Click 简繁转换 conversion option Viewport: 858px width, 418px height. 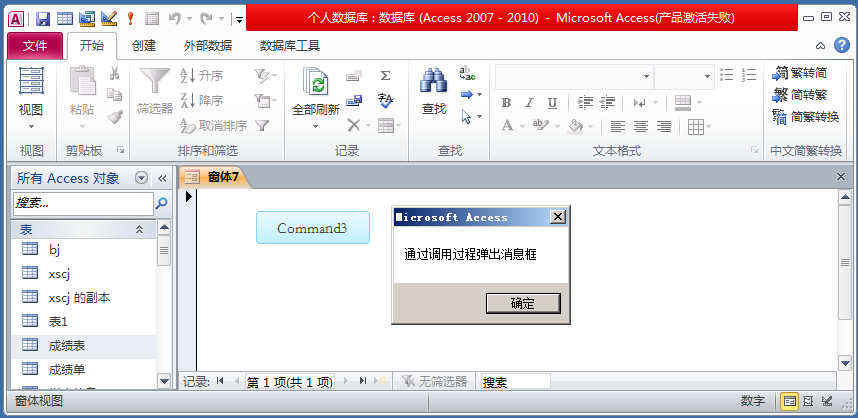[x=805, y=117]
